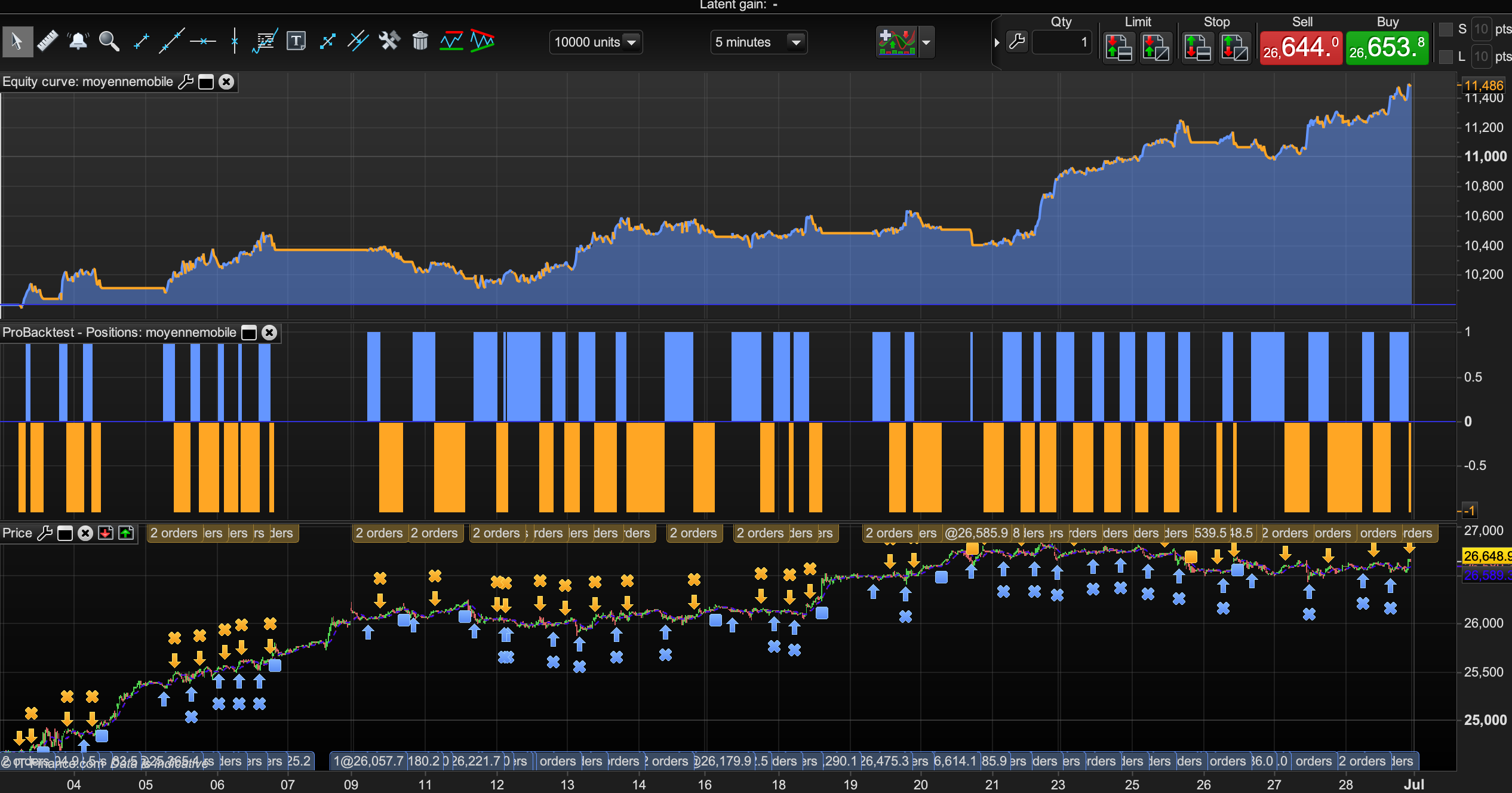Image resolution: width=1512 pixels, height=793 pixels.
Task: Open Equity curve panel wrench settings
Action: (x=186, y=82)
